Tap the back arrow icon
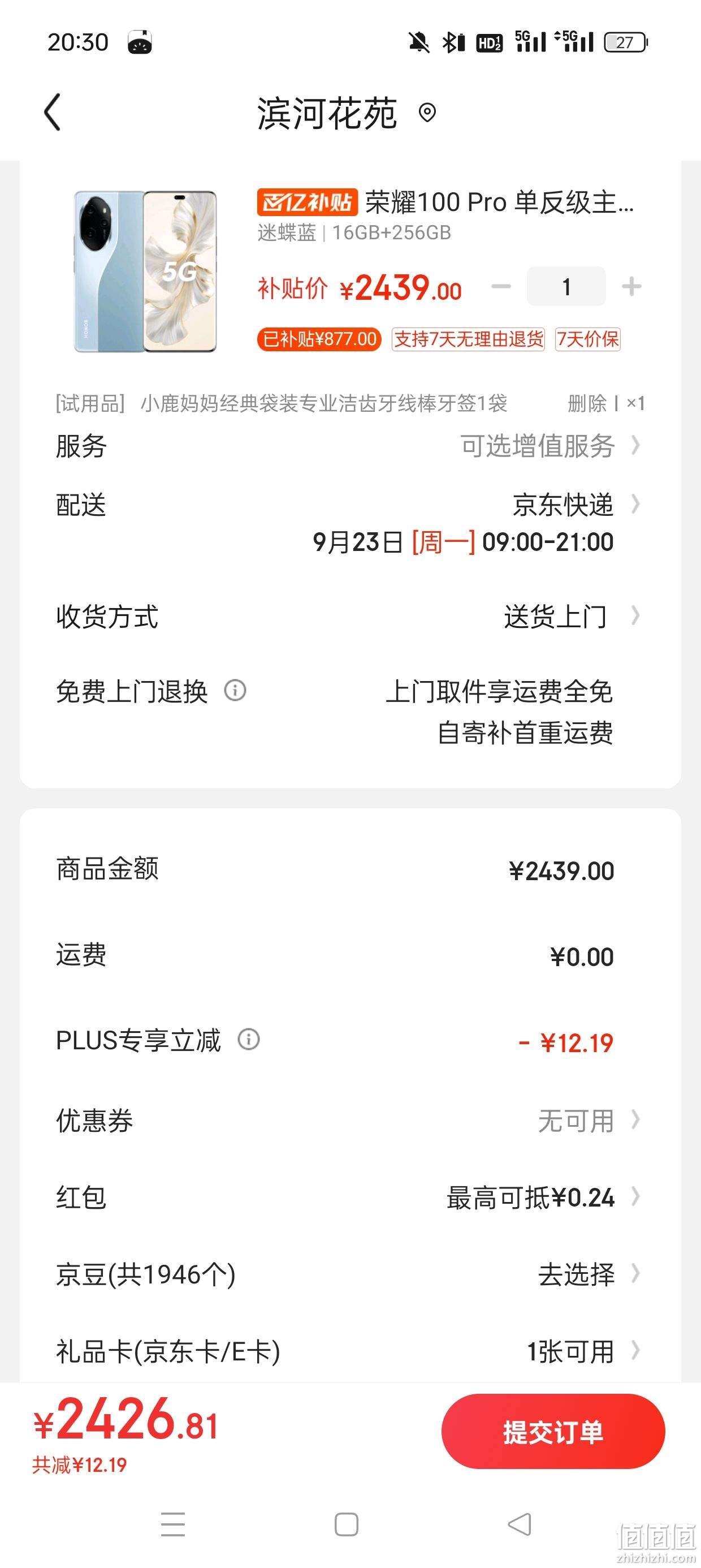 [53, 112]
